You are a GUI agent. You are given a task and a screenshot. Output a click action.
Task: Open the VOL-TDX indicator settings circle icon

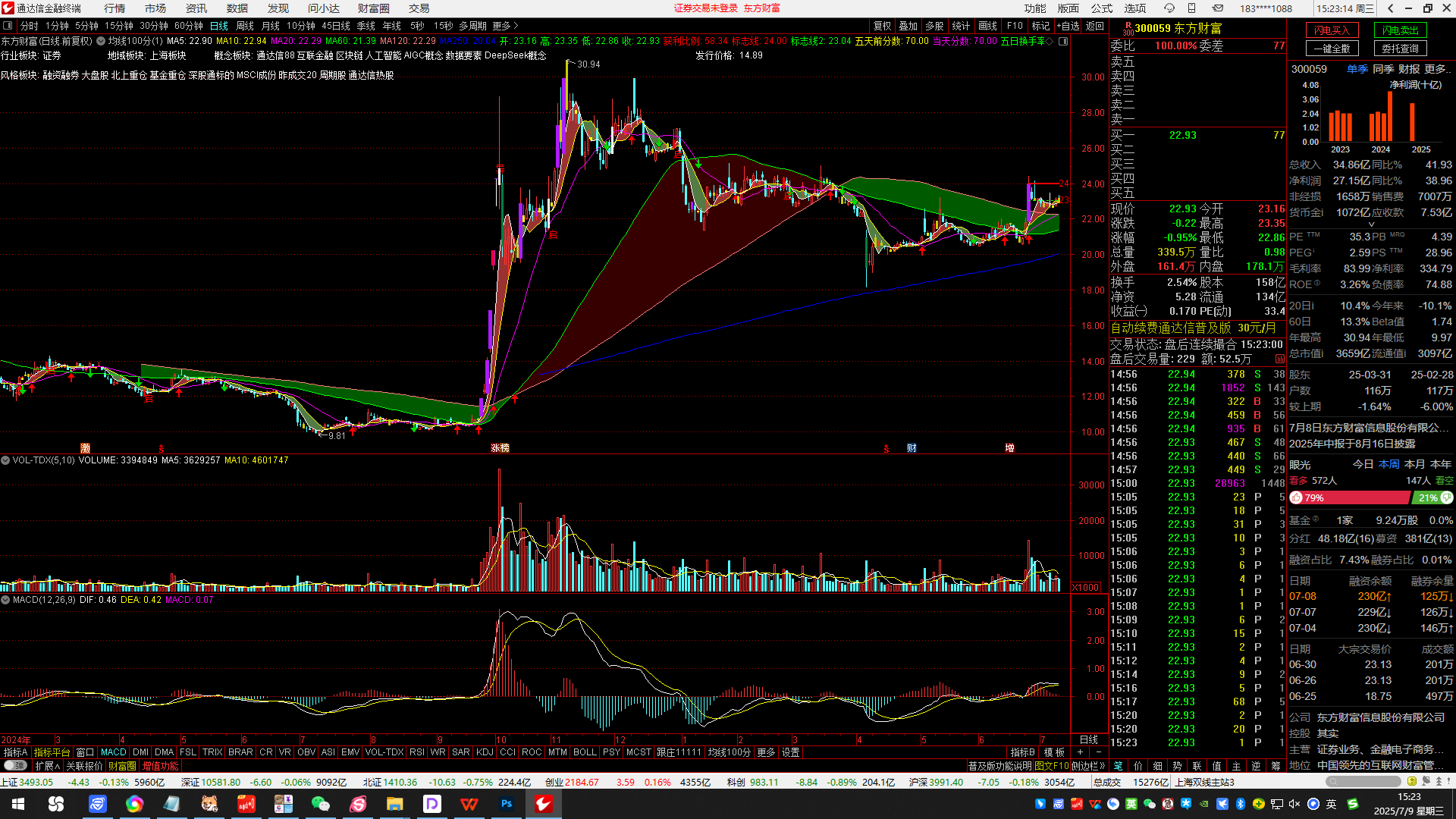[x=5, y=460]
